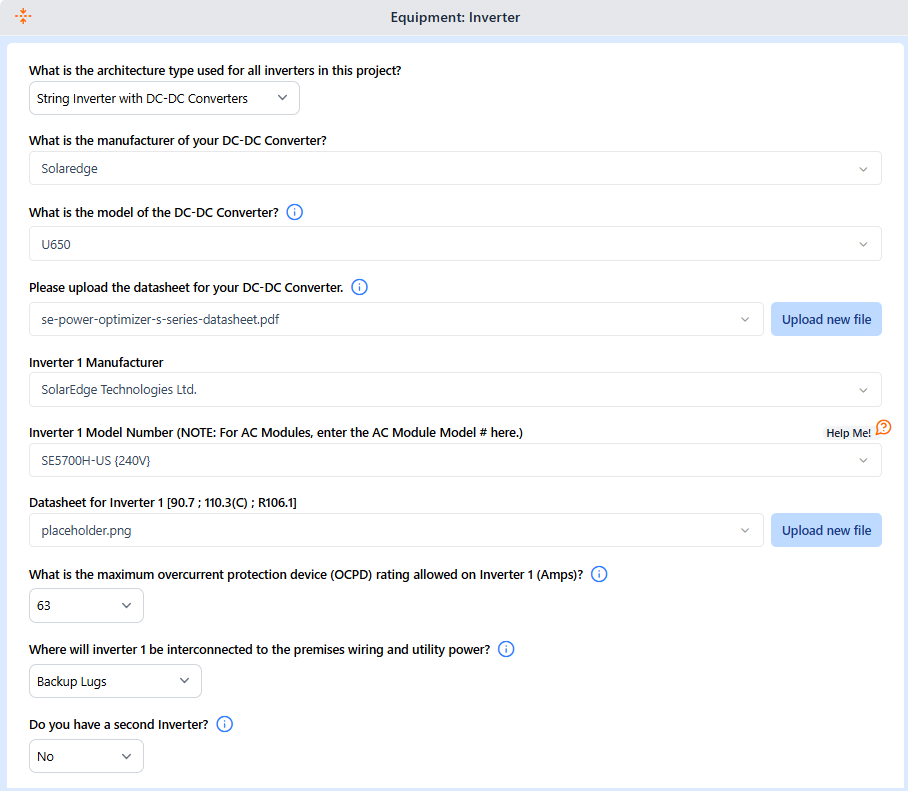Click the Help Me chat icon

coord(884,427)
